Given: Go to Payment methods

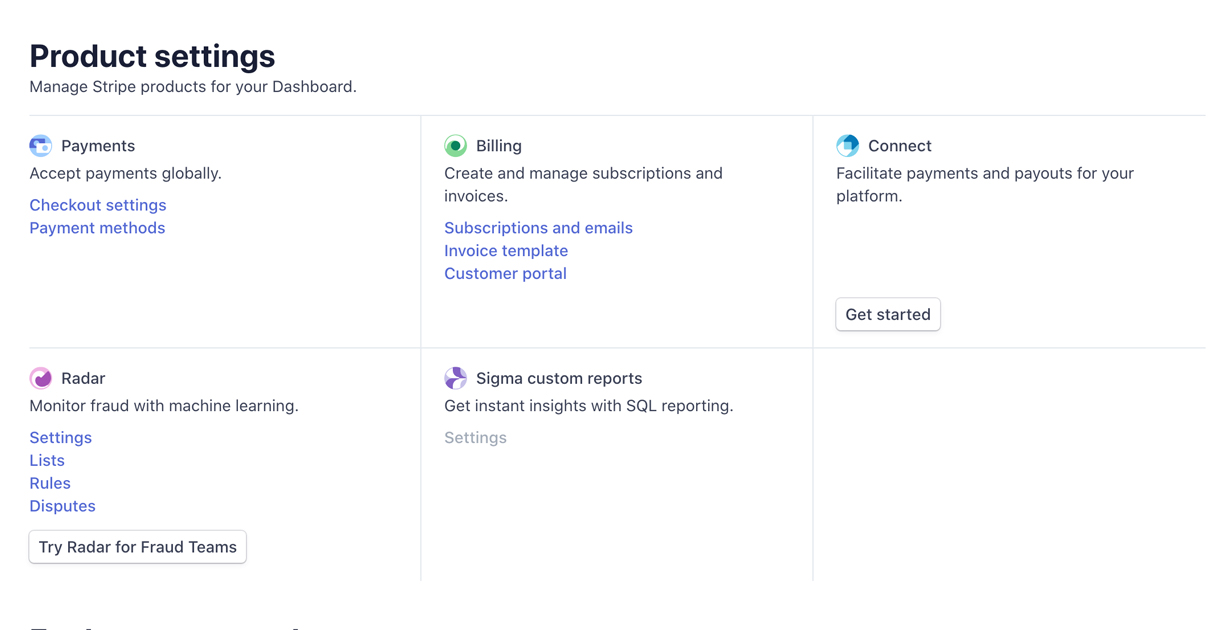Looking at the screenshot, I should [x=97, y=228].
